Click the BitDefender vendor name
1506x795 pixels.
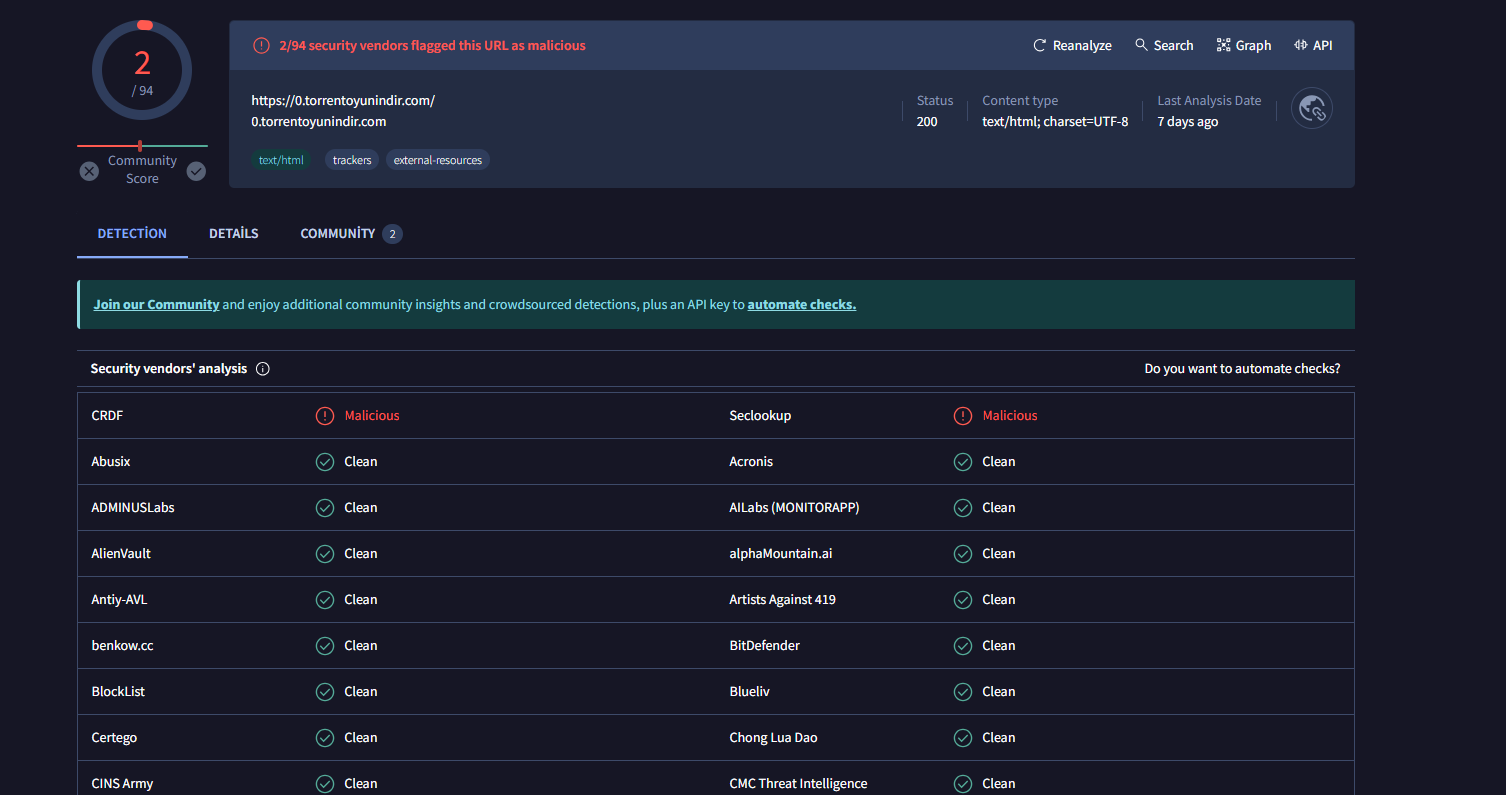click(x=765, y=645)
